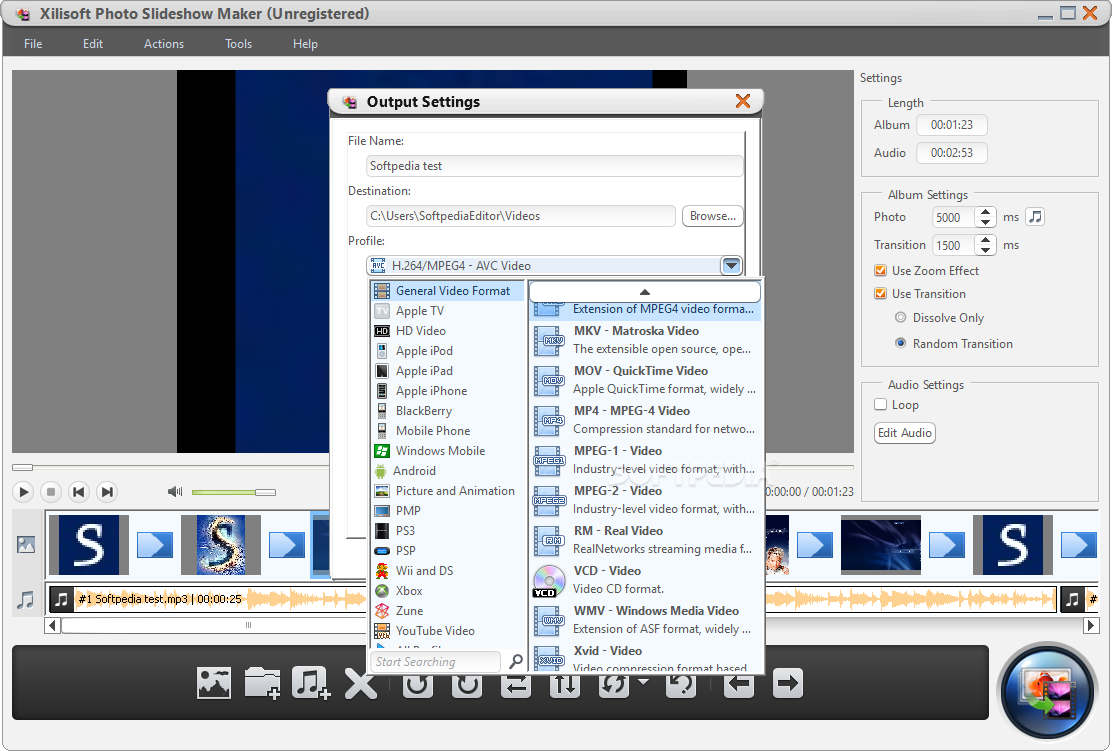Click the flip vertical arrows icon

[x=565, y=686]
